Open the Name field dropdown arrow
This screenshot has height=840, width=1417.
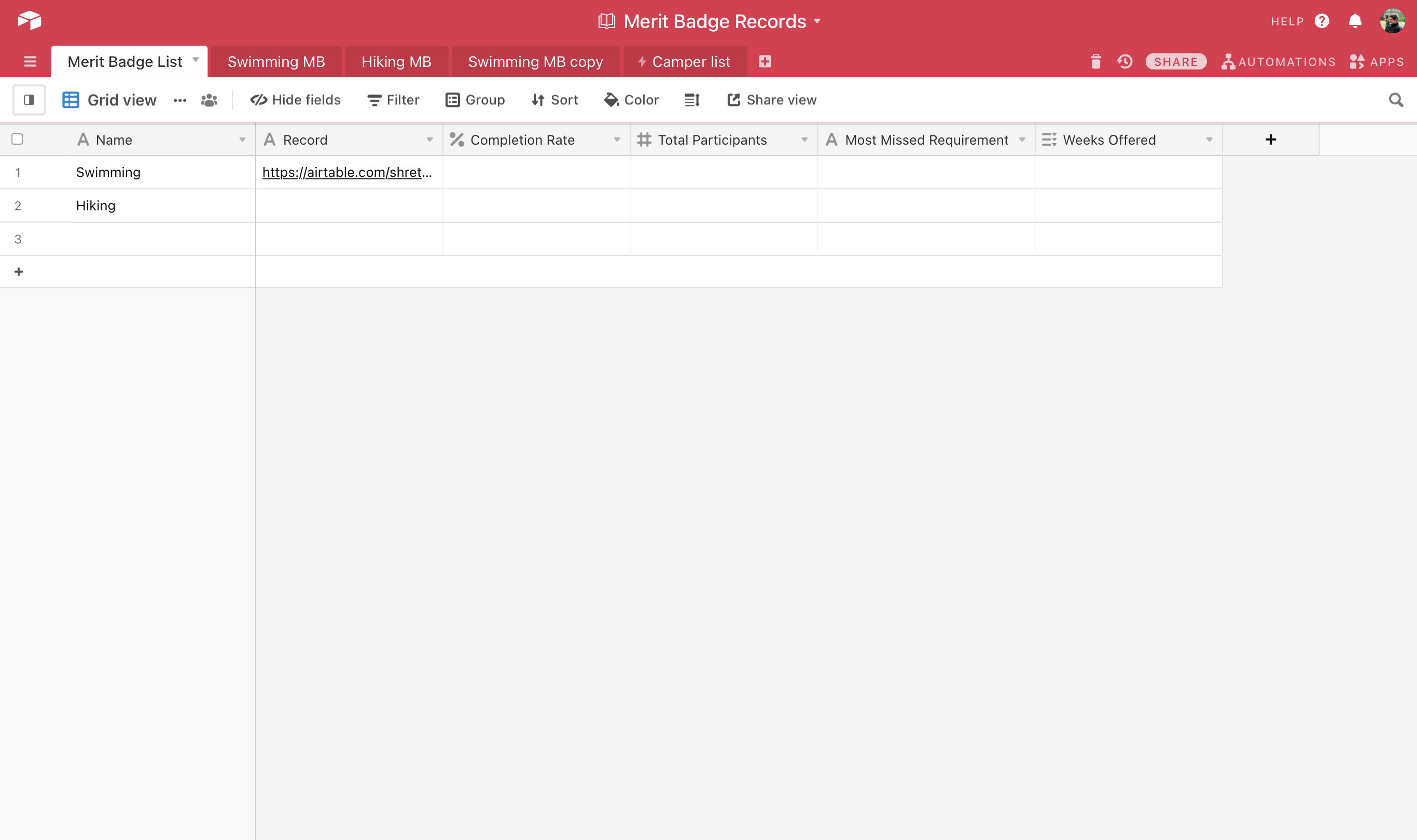click(242, 140)
